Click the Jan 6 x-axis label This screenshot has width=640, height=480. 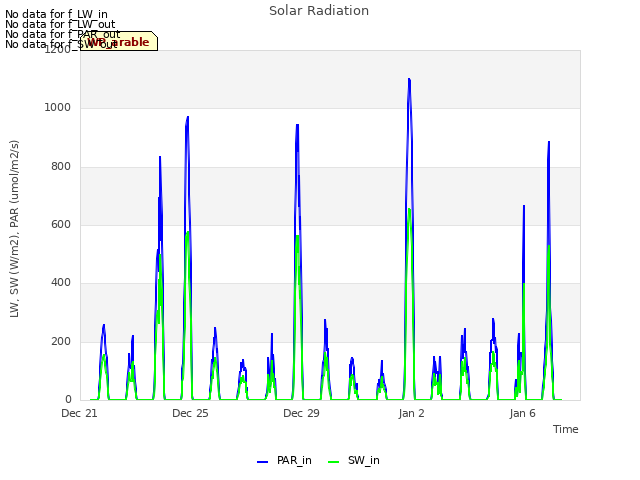pyautogui.click(x=522, y=413)
